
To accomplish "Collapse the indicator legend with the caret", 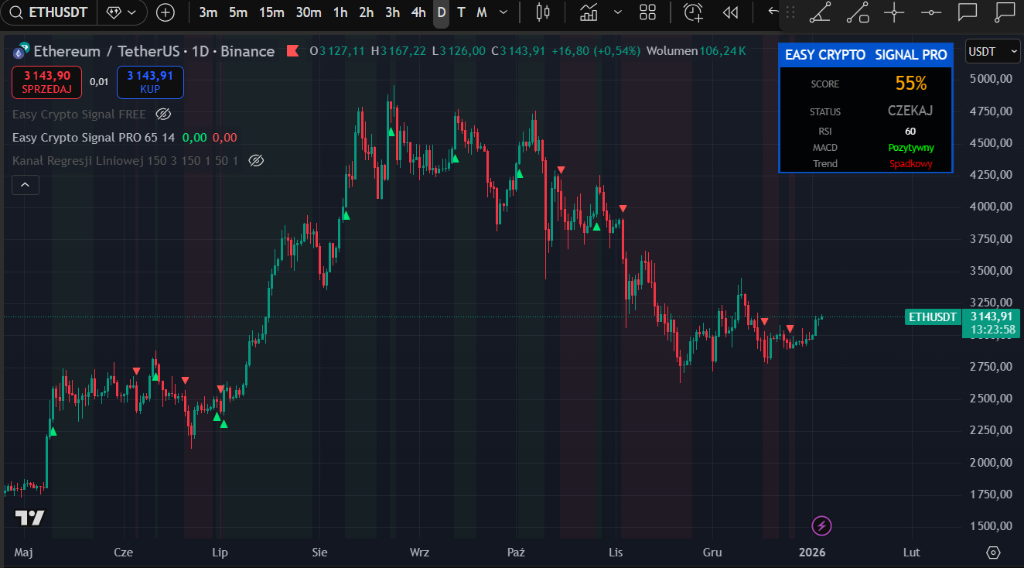I will click(25, 185).
